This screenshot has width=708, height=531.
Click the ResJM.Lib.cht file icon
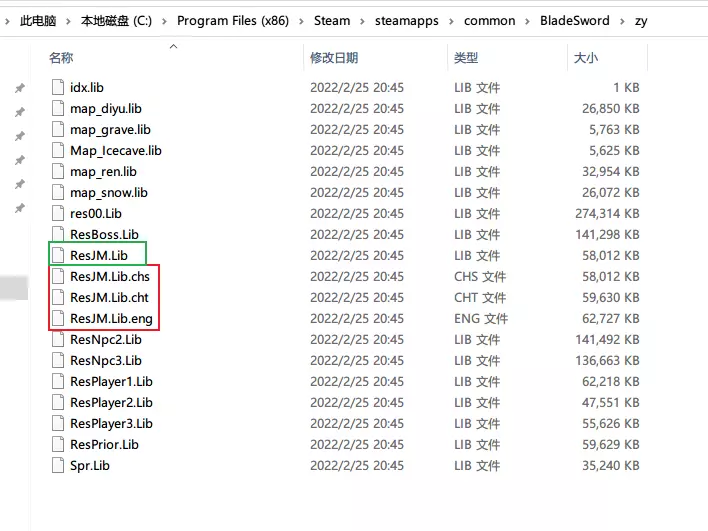[x=58, y=297]
